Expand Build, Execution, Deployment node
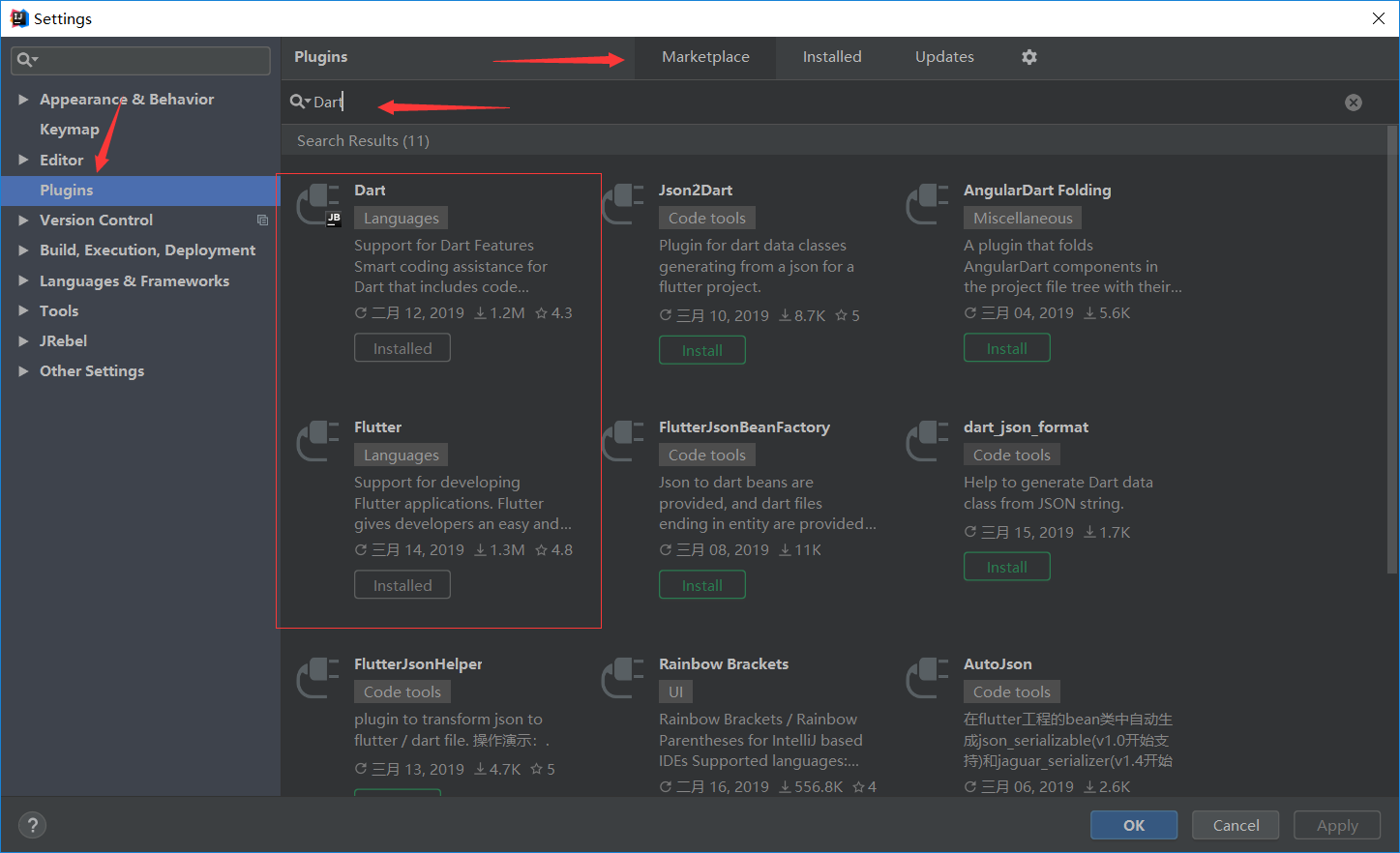The image size is (1400, 853). click(x=23, y=250)
